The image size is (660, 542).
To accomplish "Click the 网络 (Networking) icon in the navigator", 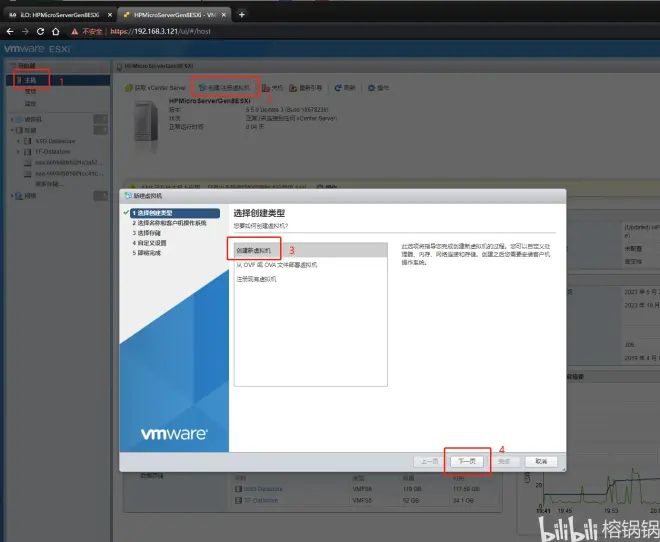I will tap(19, 196).
